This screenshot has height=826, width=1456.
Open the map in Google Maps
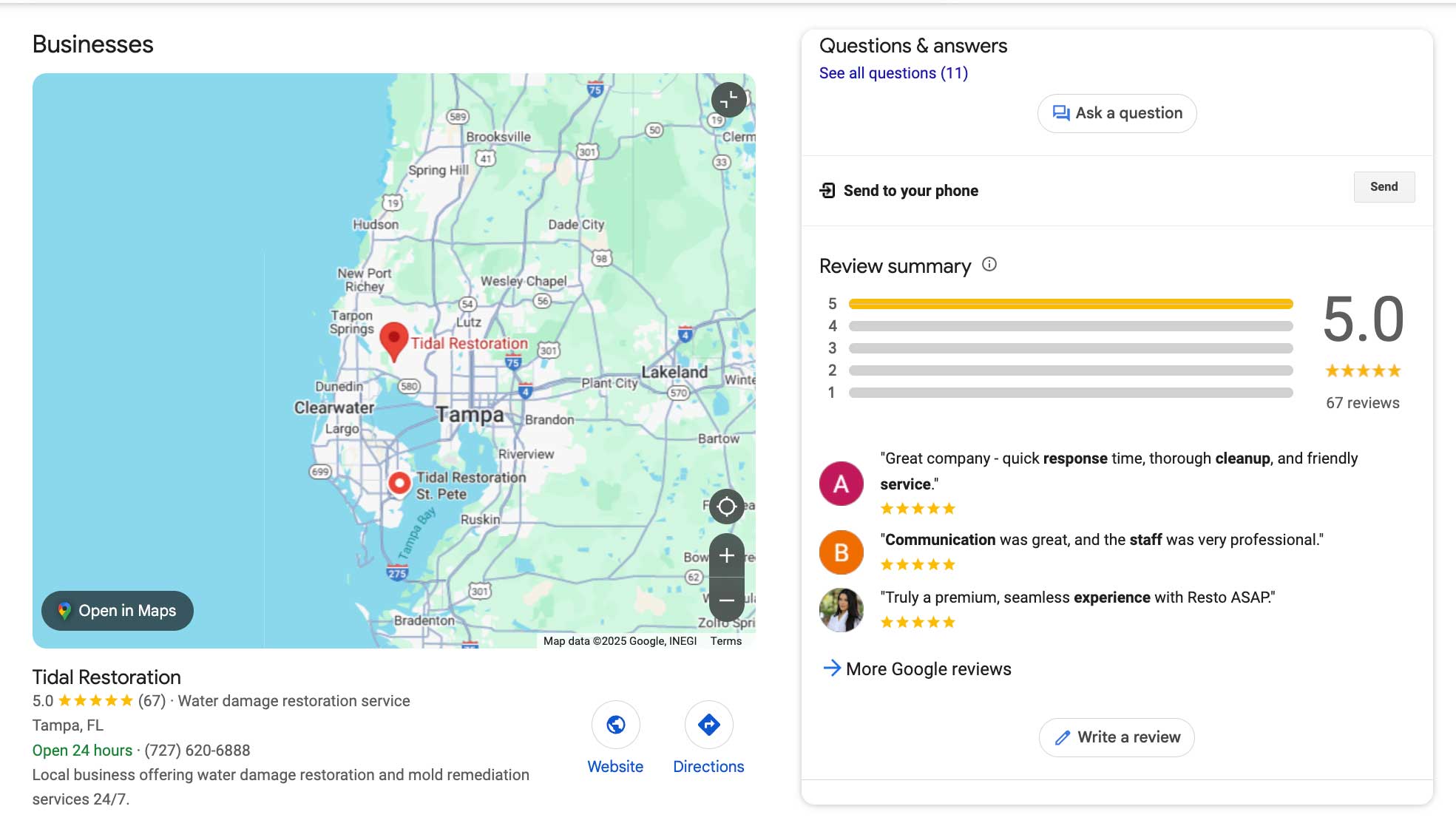[118, 611]
